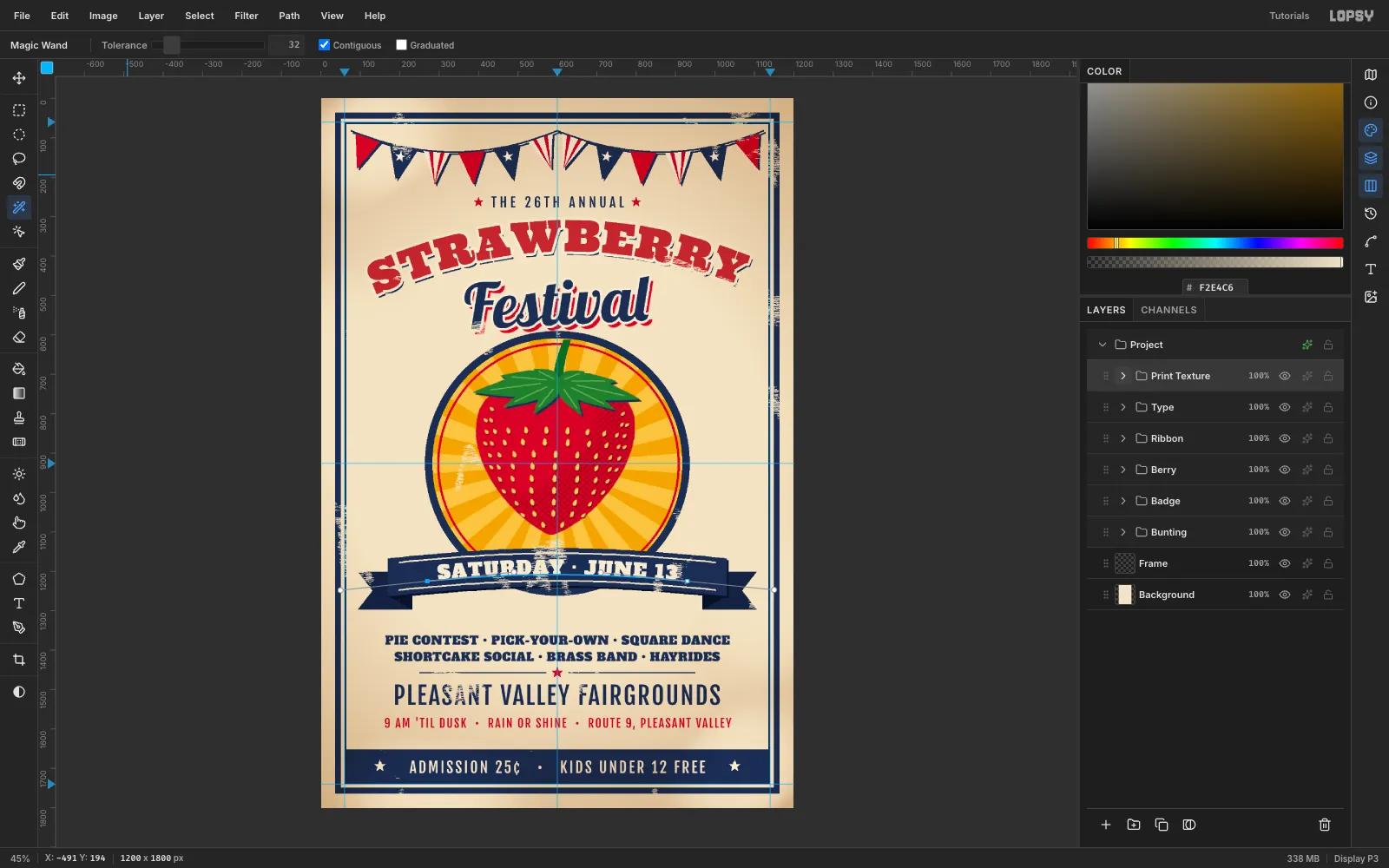Viewport: 1389px width, 868px height.
Task: Toggle the Color palette panel icon
Action: point(1371,130)
